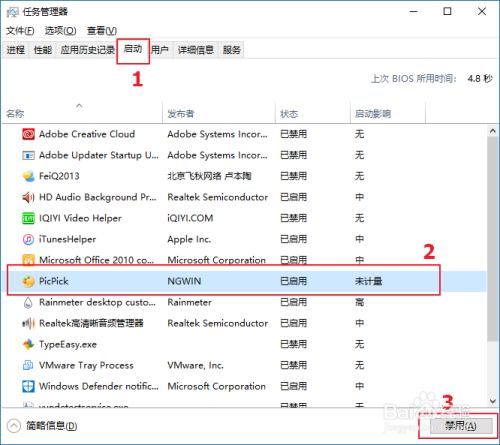The width and height of the screenshot is (500, 445).
Task: Click the NGWIN publisher cell
Action: tap(184, 281)
